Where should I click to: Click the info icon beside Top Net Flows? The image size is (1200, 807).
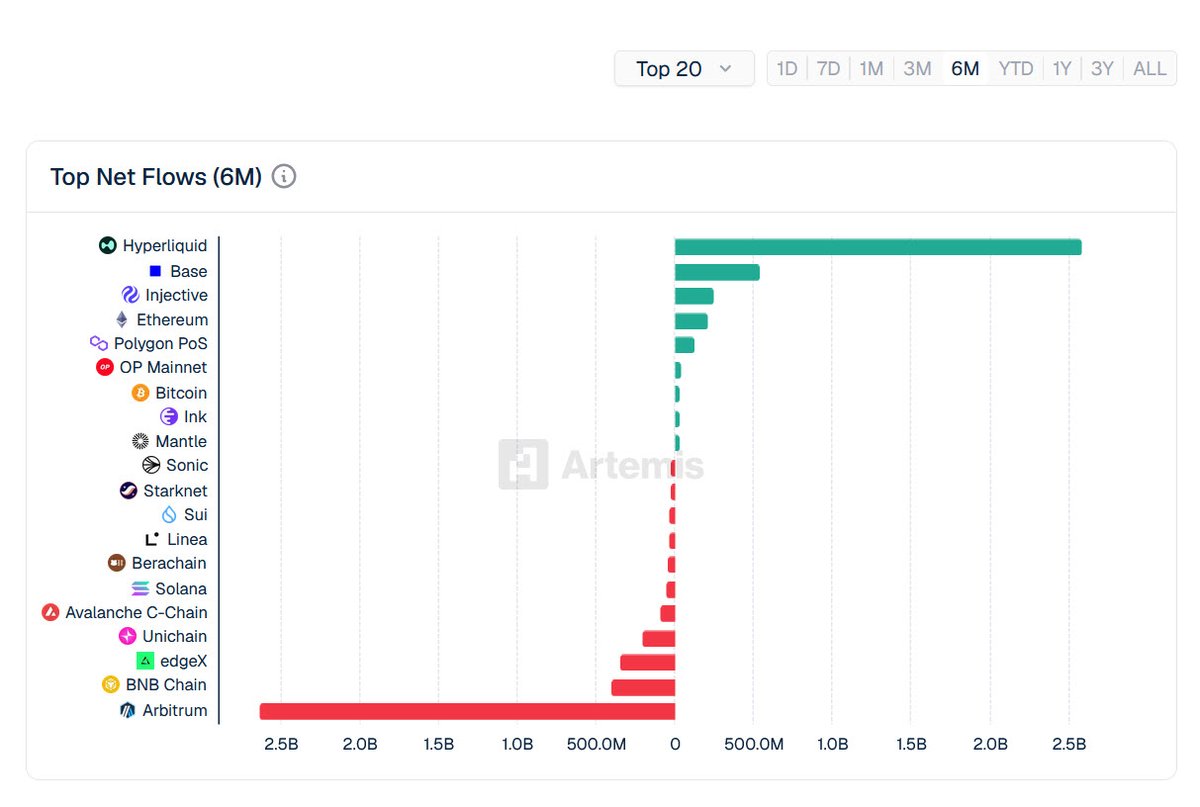(x=284, y=177)
